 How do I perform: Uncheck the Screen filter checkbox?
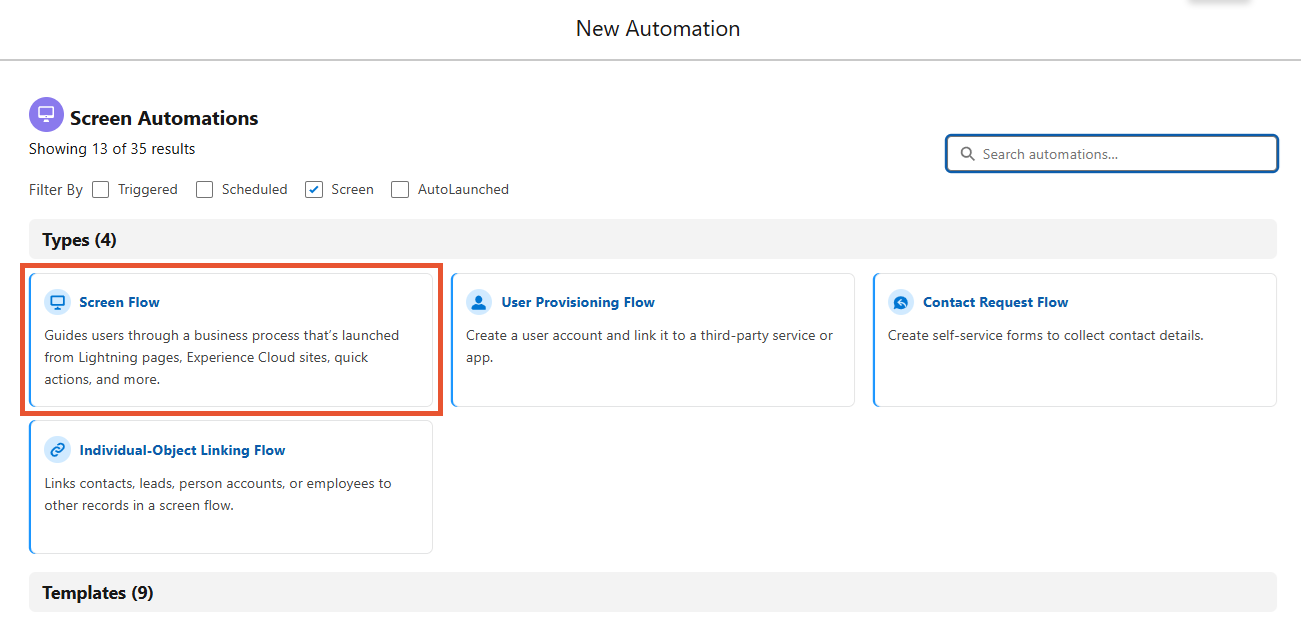point(314,189)
